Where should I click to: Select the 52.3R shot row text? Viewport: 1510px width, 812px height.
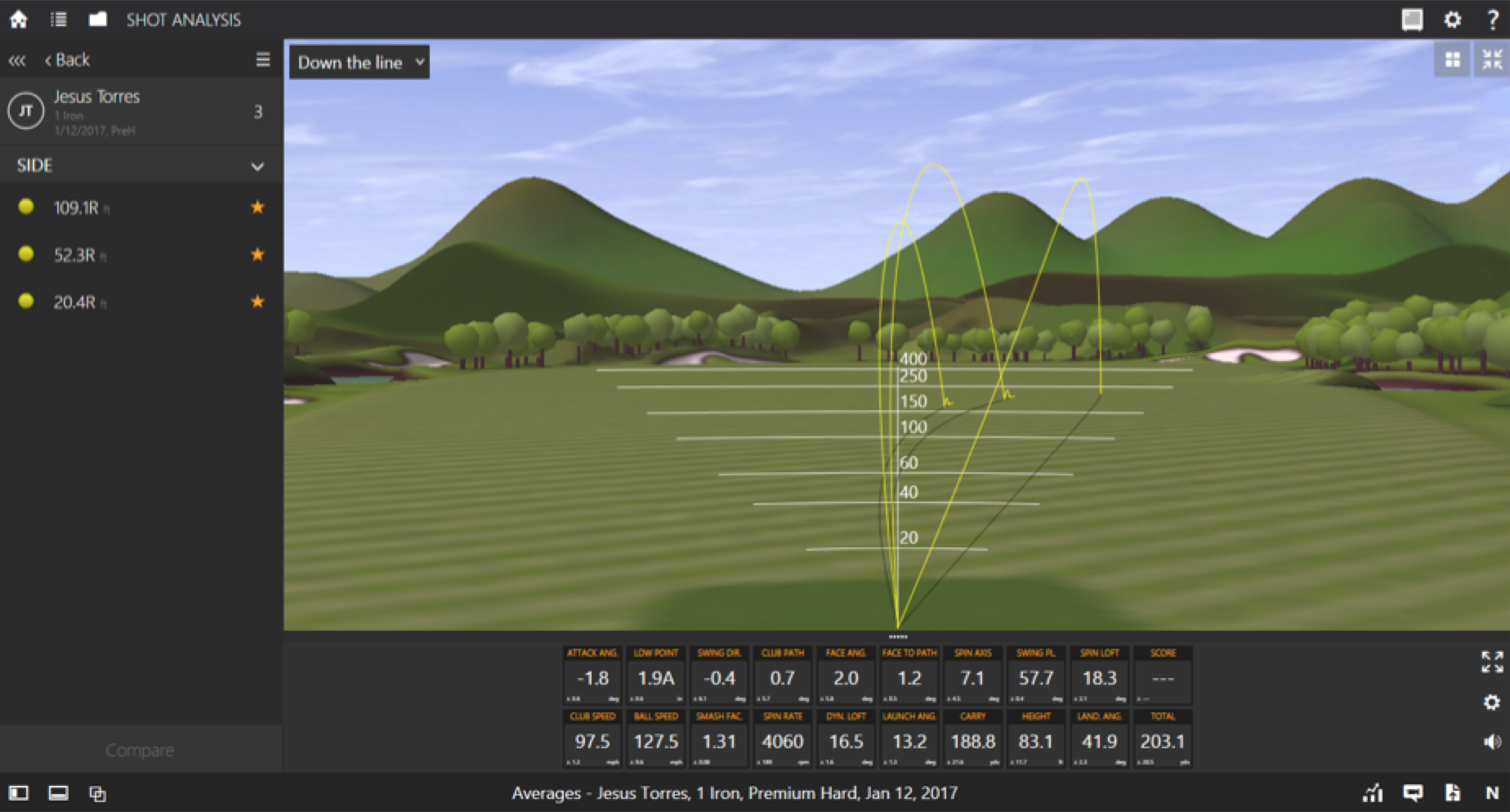74,256
